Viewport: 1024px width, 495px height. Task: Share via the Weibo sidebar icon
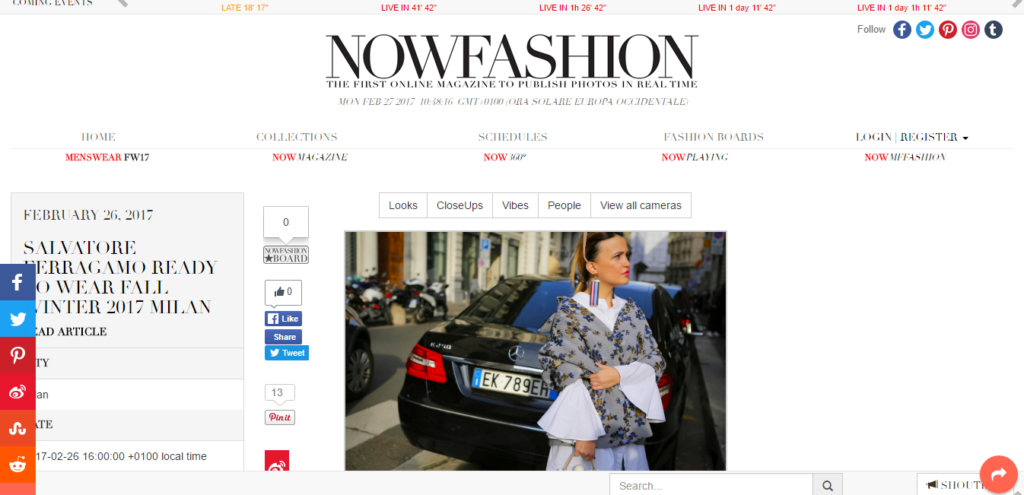pyautogui.click(x=18, y=392)
